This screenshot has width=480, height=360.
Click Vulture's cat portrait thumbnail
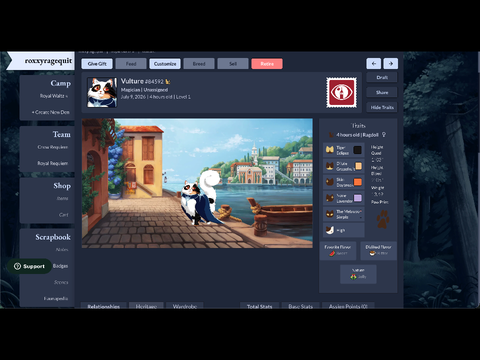pos(102,92)
